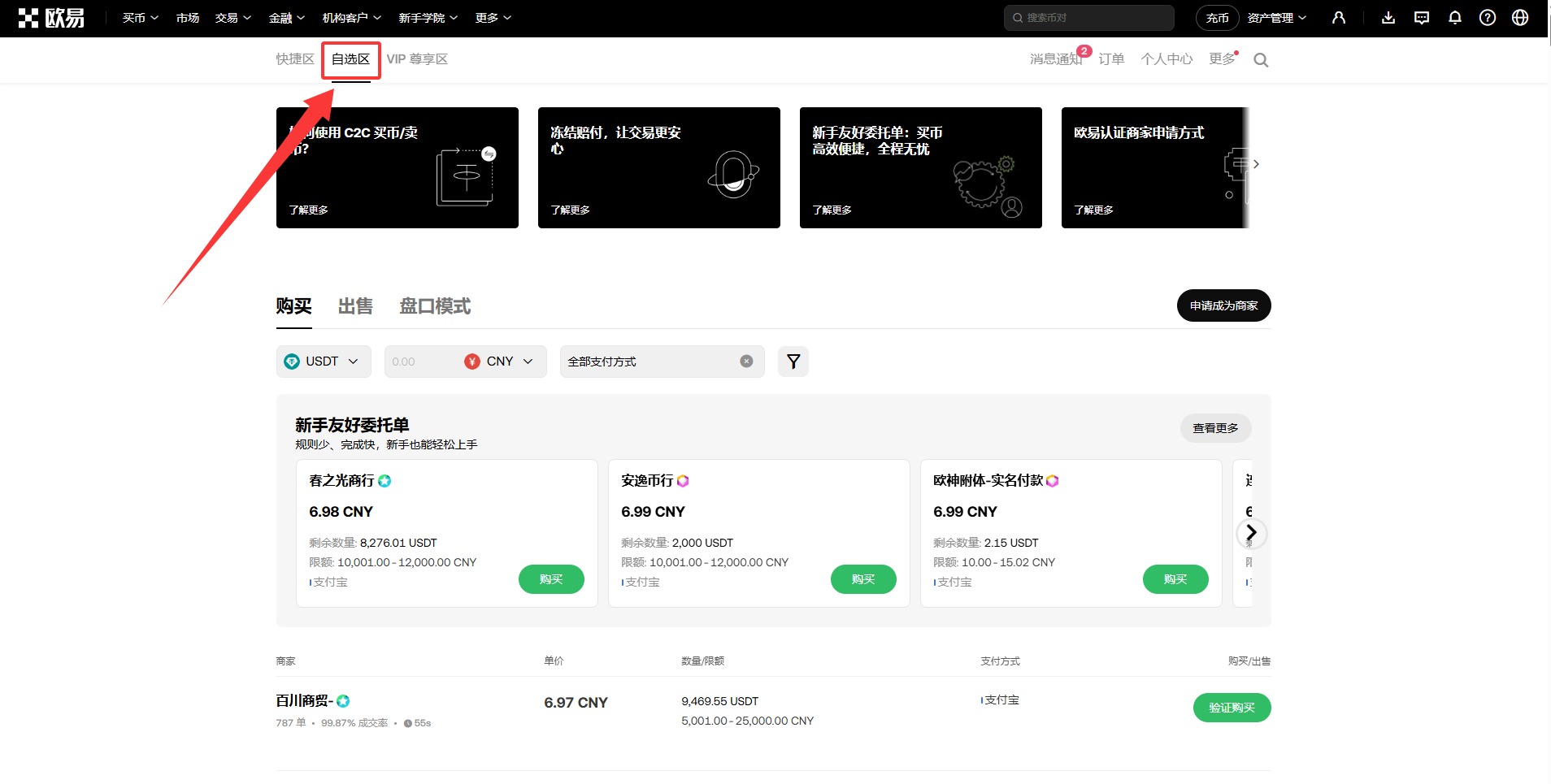Viewport: 1551px width, 784px height.
Task: Click the 充币 deposit button
Action: [x=1217, y=18]
